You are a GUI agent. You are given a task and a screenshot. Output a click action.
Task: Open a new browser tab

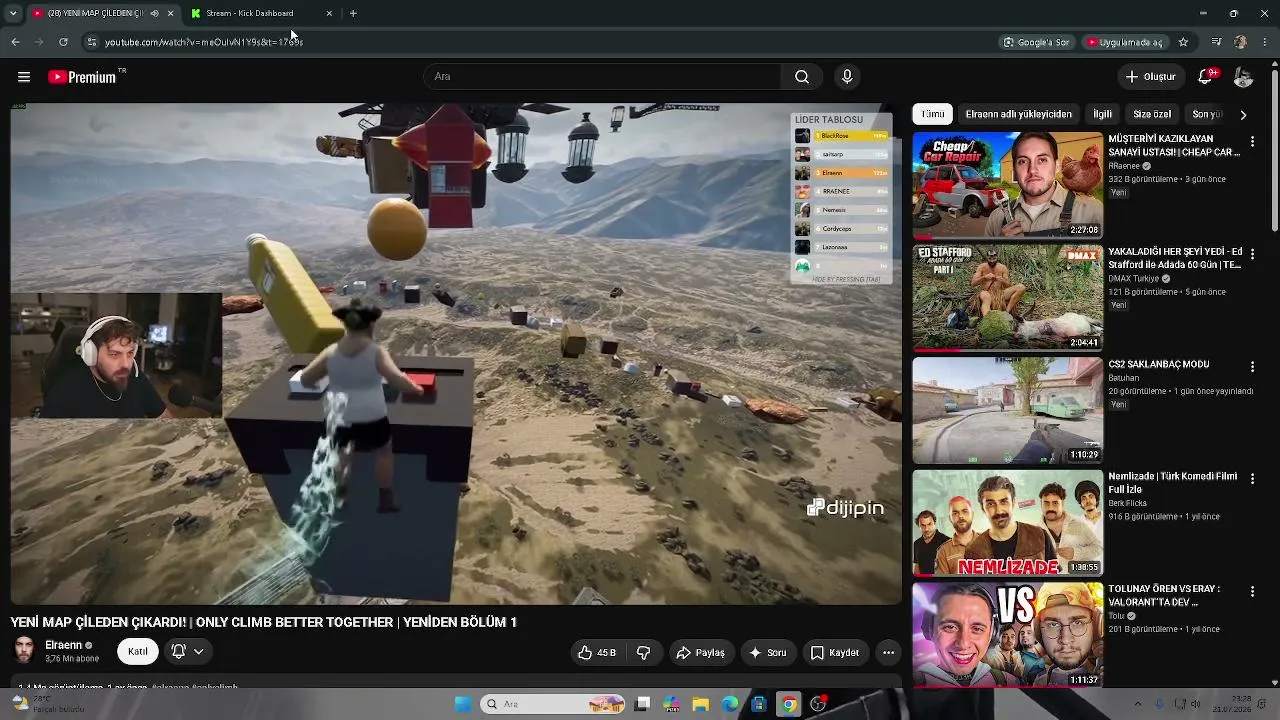tap(353, 13)
